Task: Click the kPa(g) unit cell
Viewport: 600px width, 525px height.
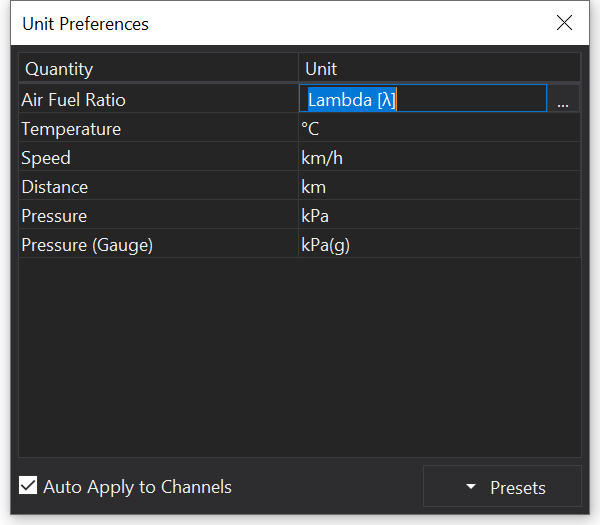Action: 439,245
